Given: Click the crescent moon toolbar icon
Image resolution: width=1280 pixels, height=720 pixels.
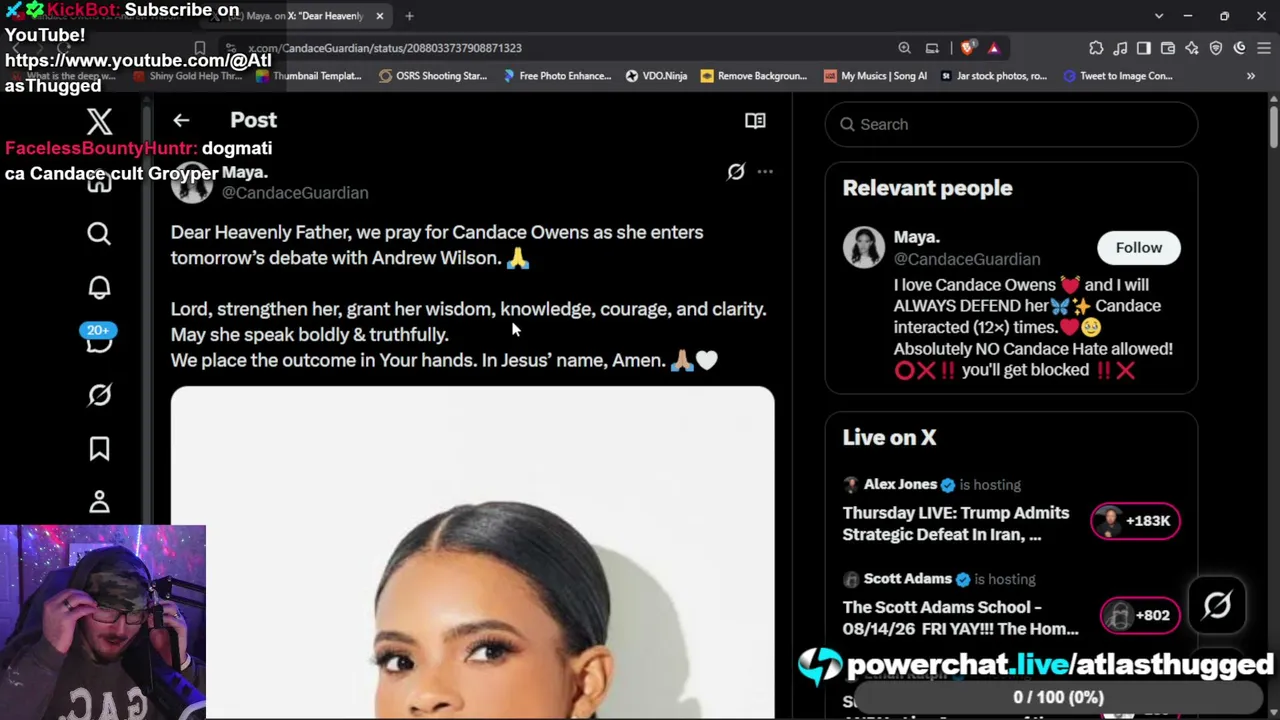Looking at the screenshot, I should click(1240, 48).
